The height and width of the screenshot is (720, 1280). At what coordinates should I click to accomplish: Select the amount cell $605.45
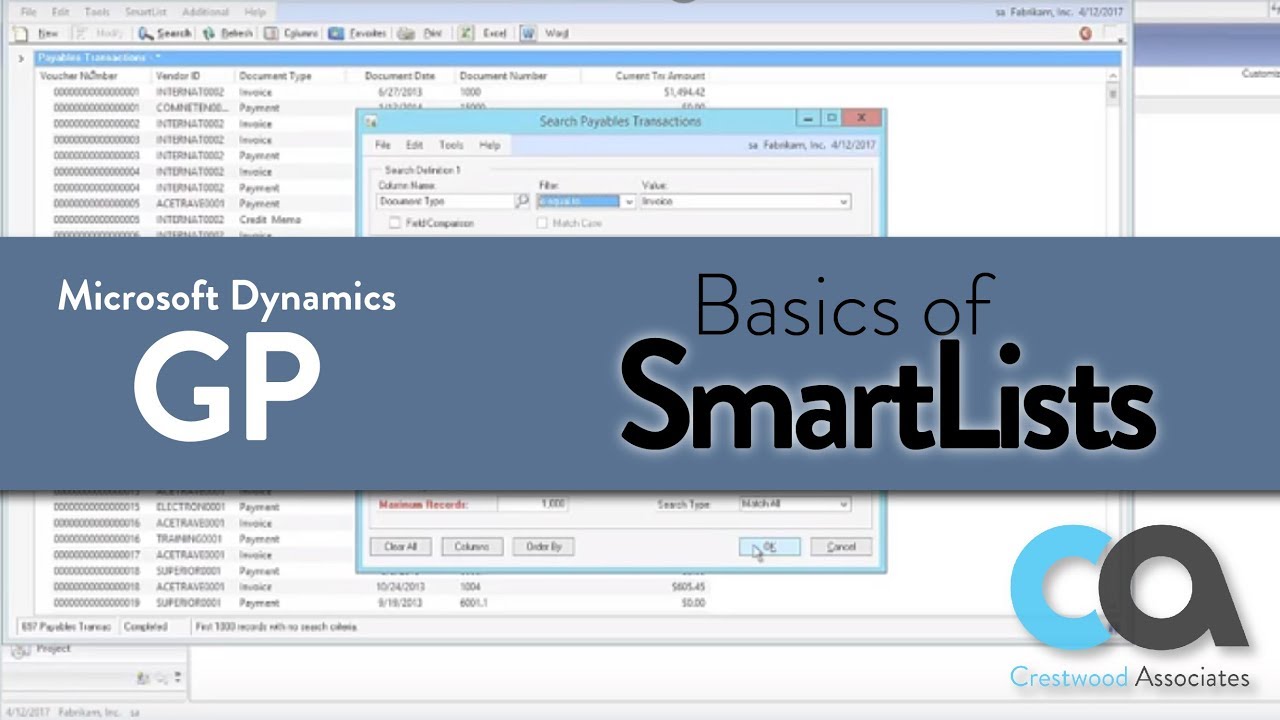(688, 587)
